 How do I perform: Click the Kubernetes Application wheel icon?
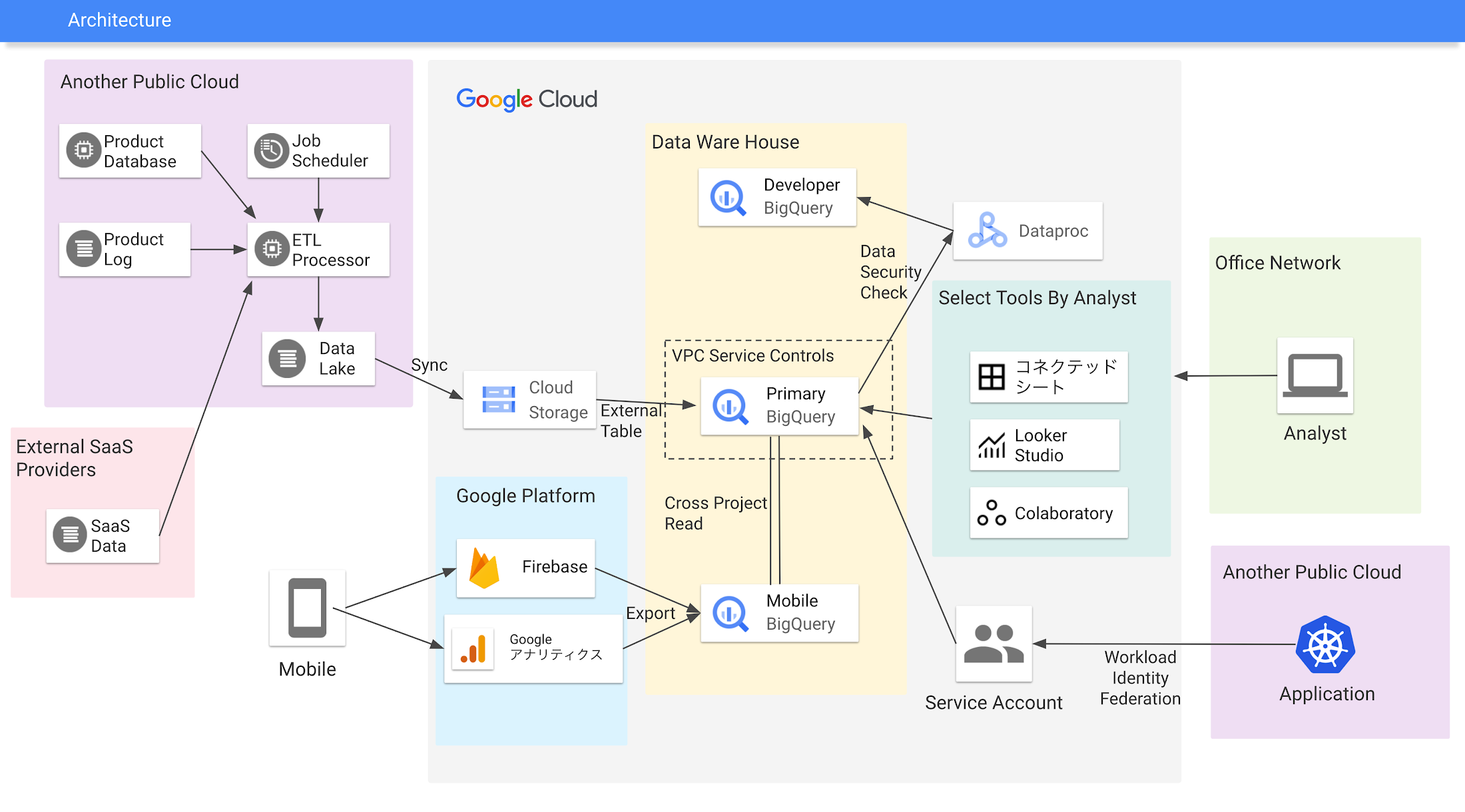(1325, 645)
